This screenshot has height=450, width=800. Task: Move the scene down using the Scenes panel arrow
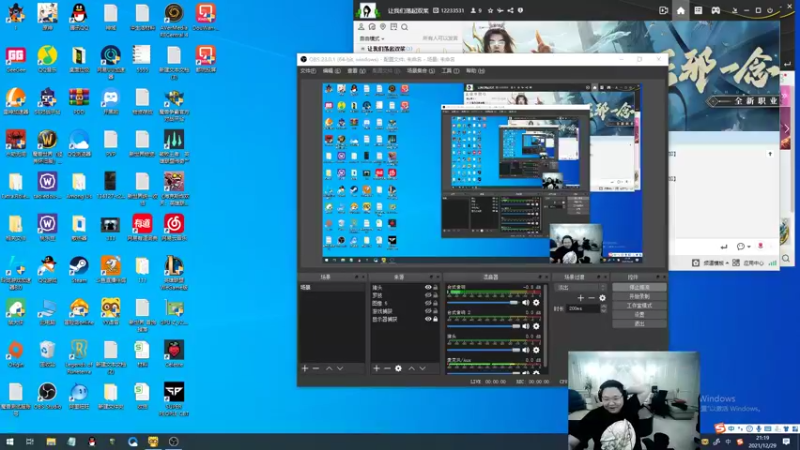click(x=340, y=368)
